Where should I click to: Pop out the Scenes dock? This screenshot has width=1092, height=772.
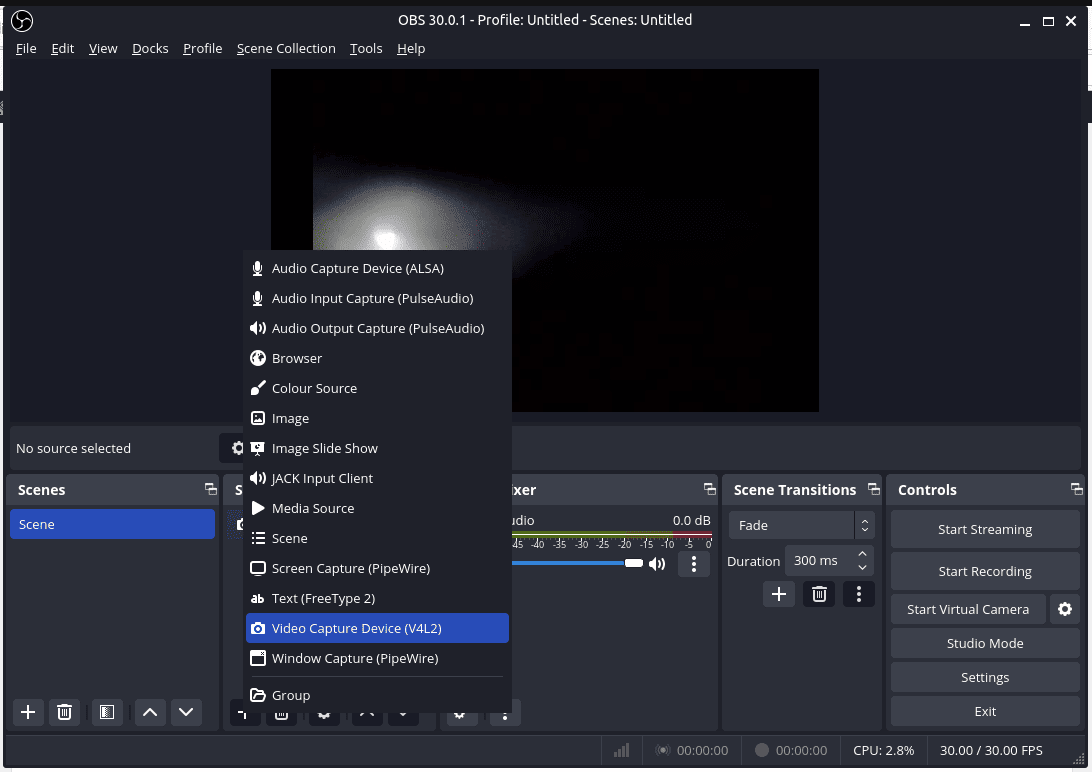pyautogui.click(x=210, y=489)
